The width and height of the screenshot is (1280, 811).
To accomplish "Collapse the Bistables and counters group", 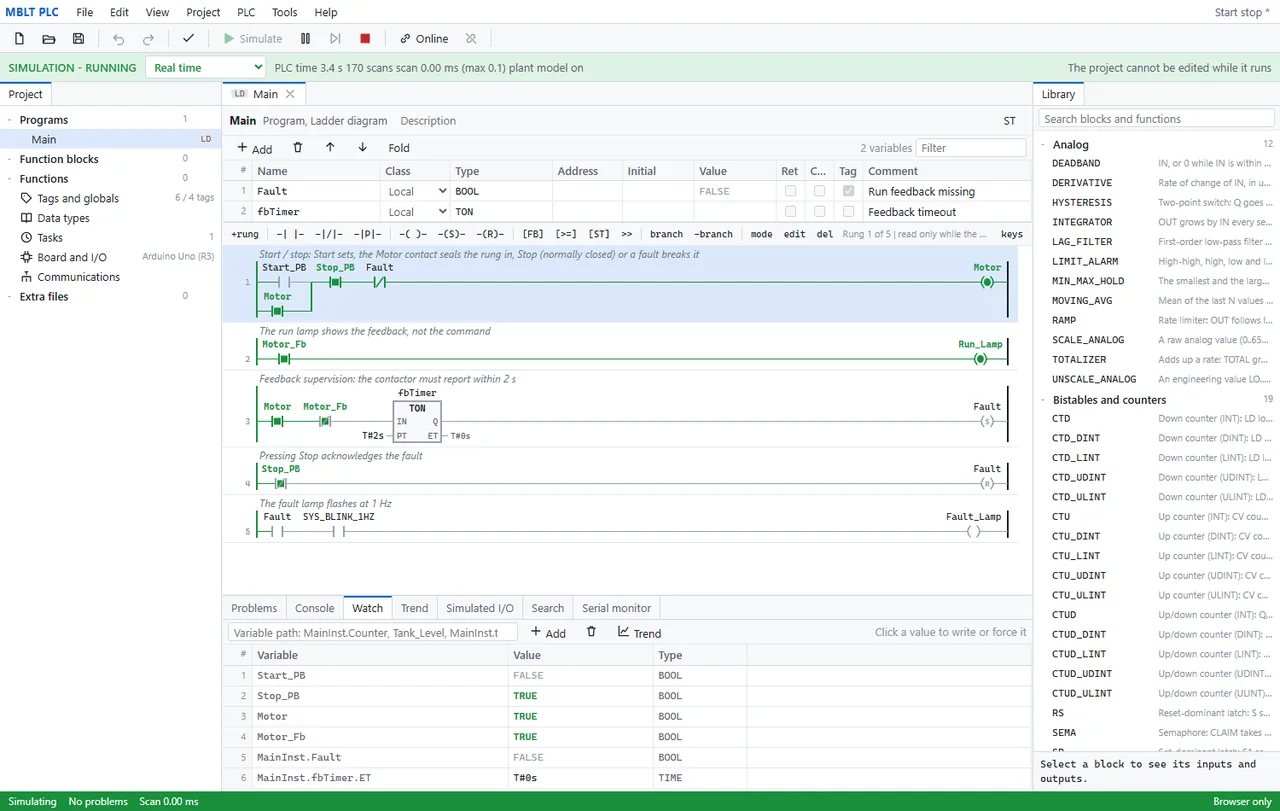I will (1043, 400).
